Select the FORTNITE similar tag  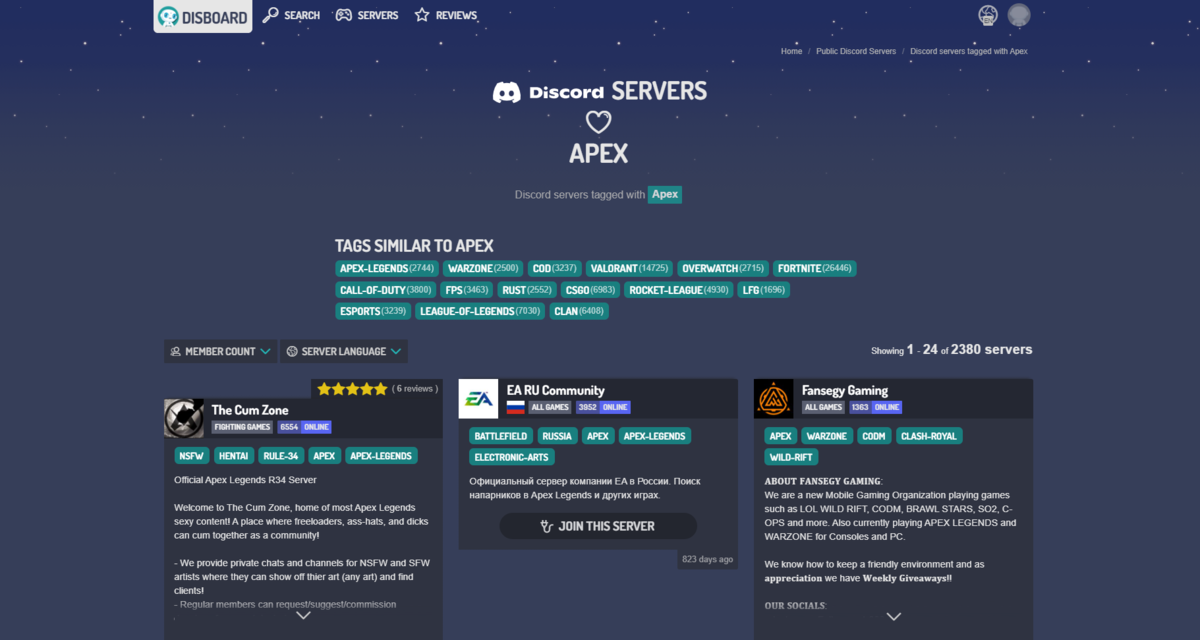pos(814,268)
